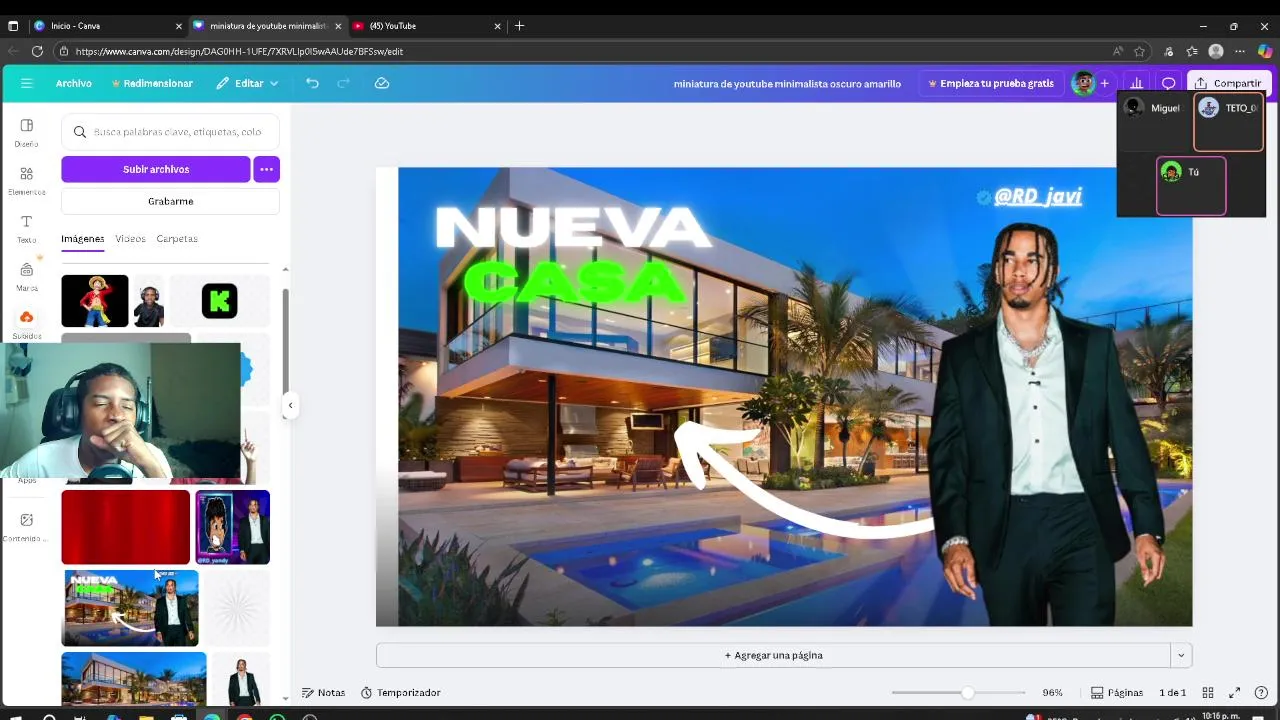Image resolution: width=1280 pixels, height=720 pixels.
Task: Check the cloud save status icon
Action: [382, 83]
